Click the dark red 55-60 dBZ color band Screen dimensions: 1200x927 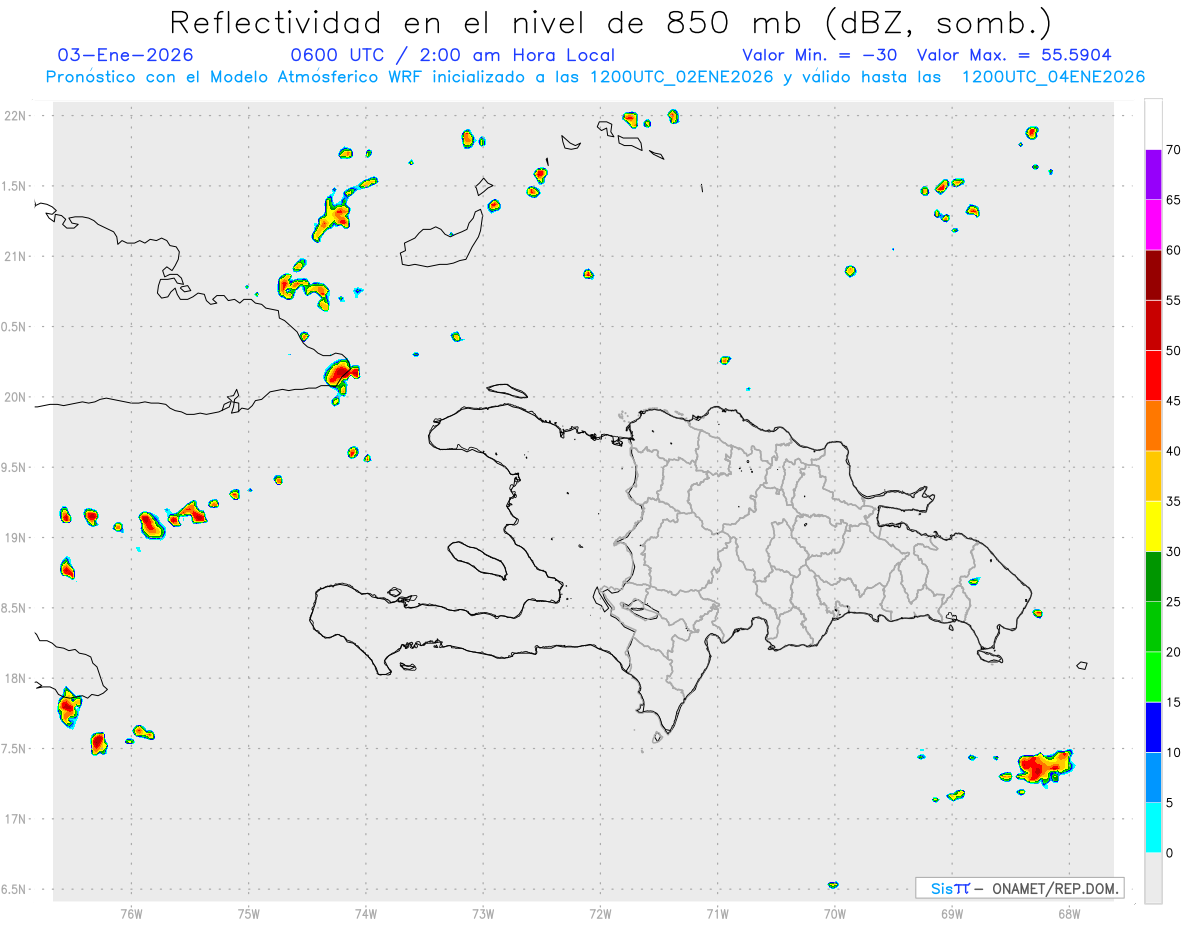[1153, 275]
